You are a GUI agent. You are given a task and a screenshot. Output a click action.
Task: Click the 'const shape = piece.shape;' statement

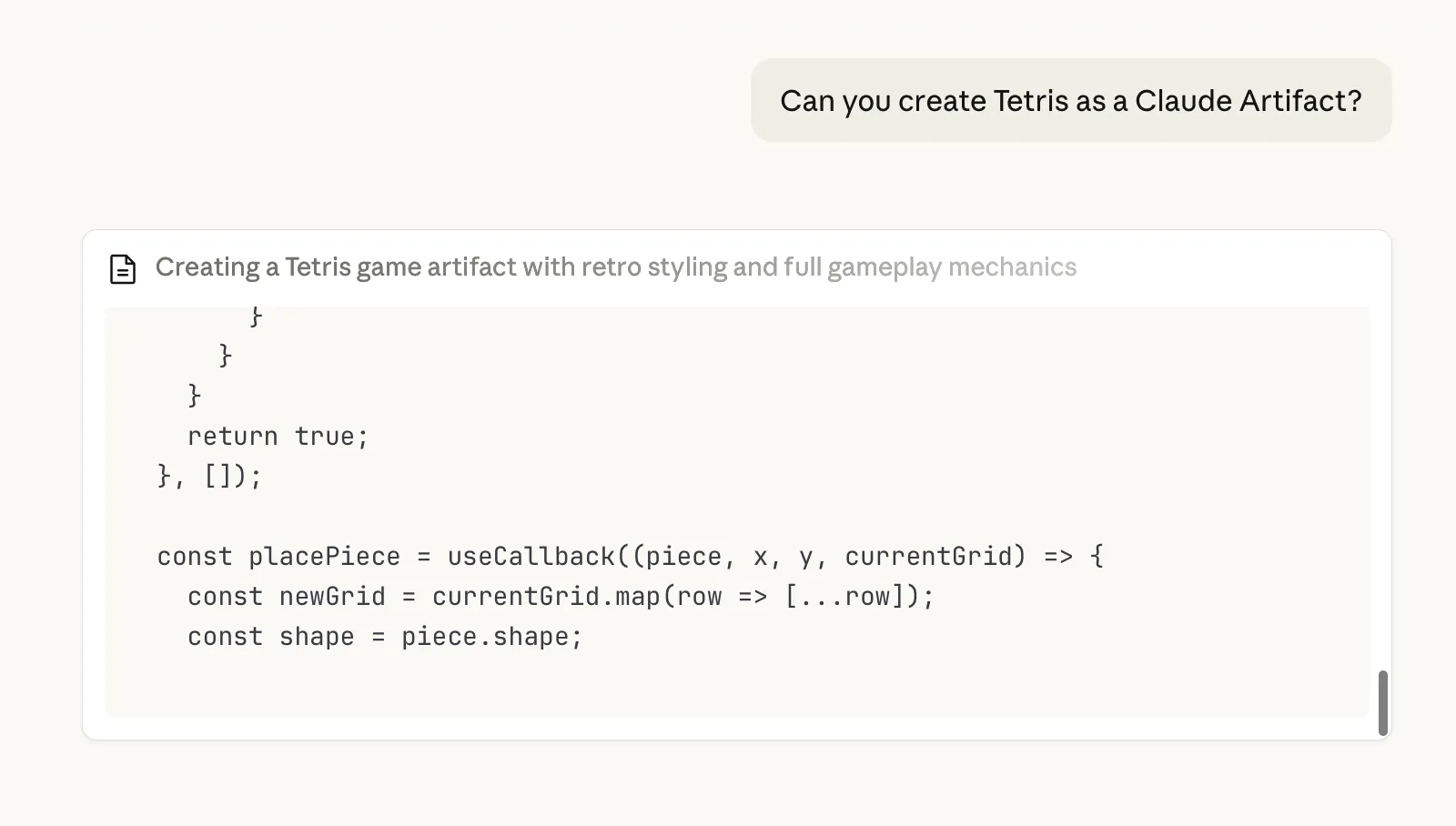[x=384, y=637]
